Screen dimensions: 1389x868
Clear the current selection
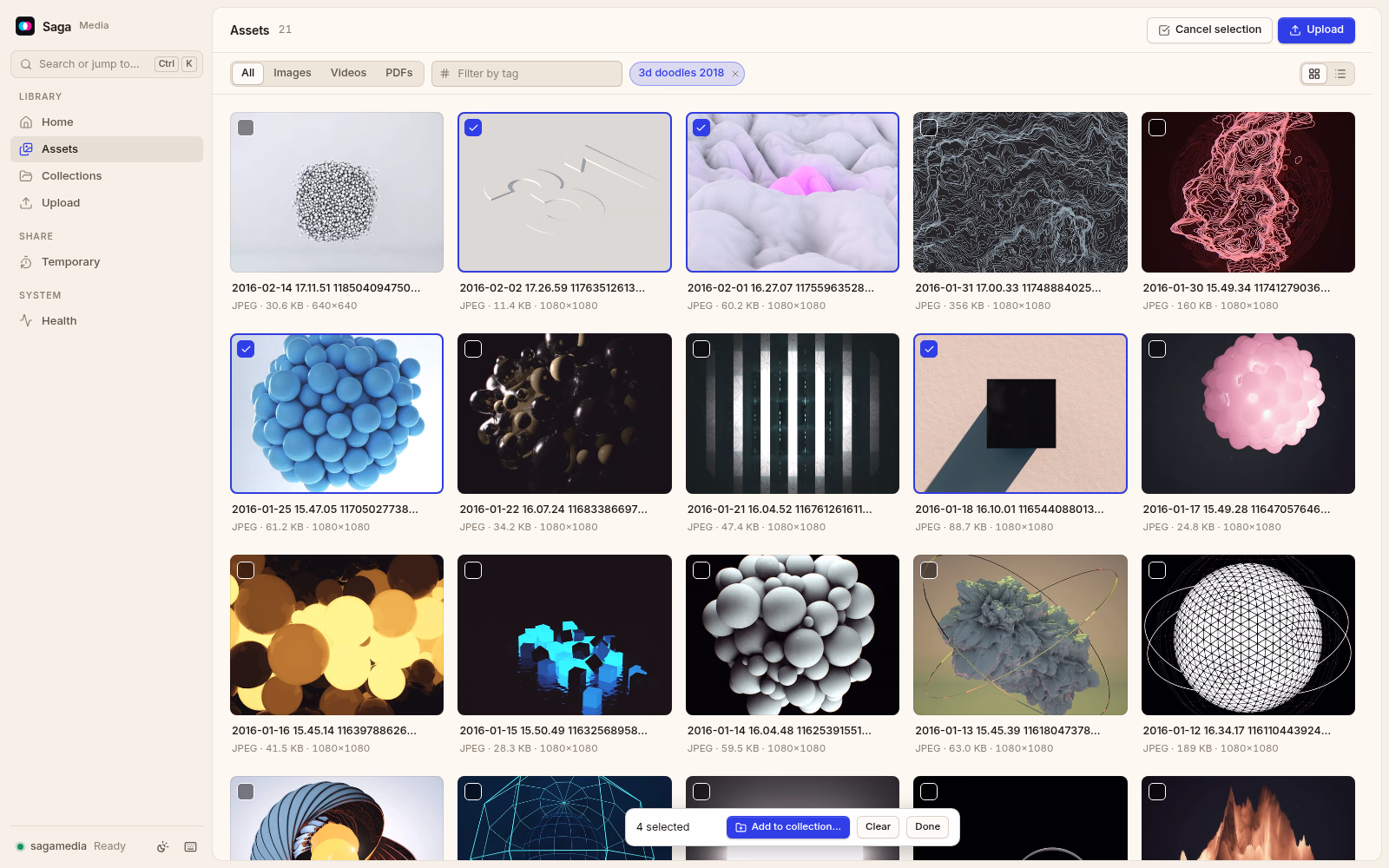click(878, 827)
